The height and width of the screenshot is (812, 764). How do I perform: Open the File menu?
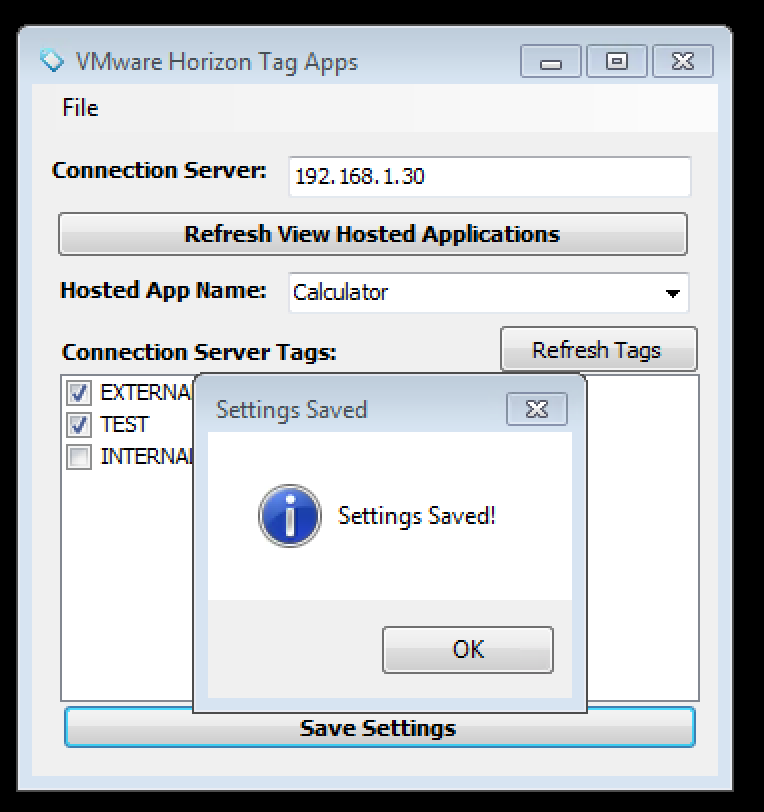(x=80, y=107)
